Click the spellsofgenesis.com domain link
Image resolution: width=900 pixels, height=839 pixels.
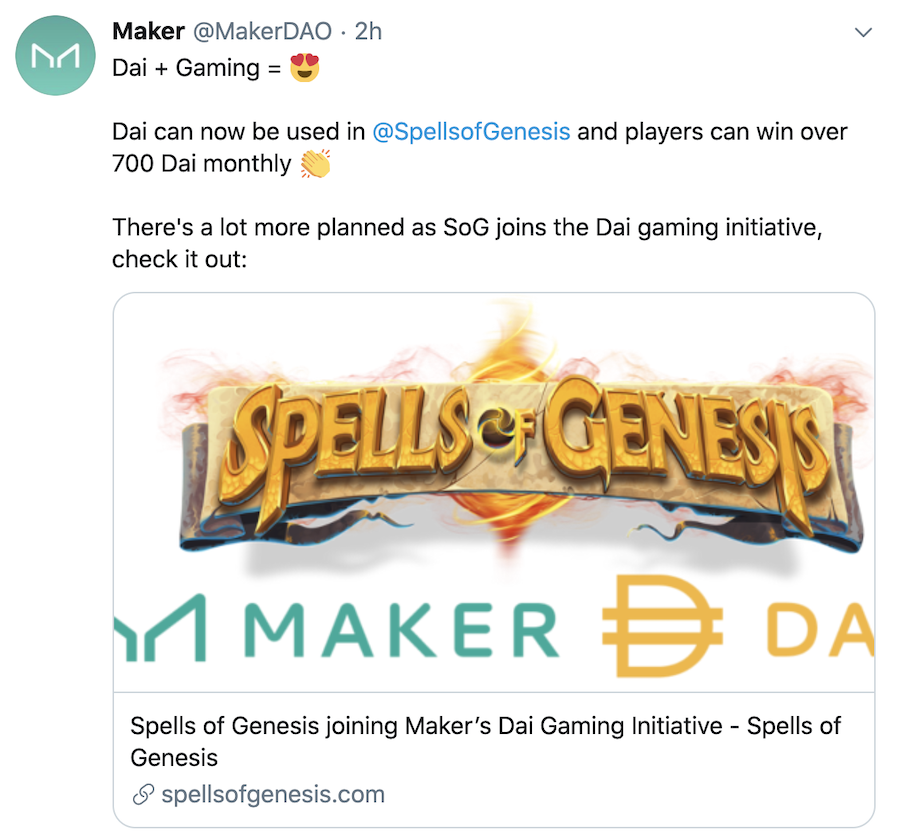pyautogui.click(x=272, y=795)
